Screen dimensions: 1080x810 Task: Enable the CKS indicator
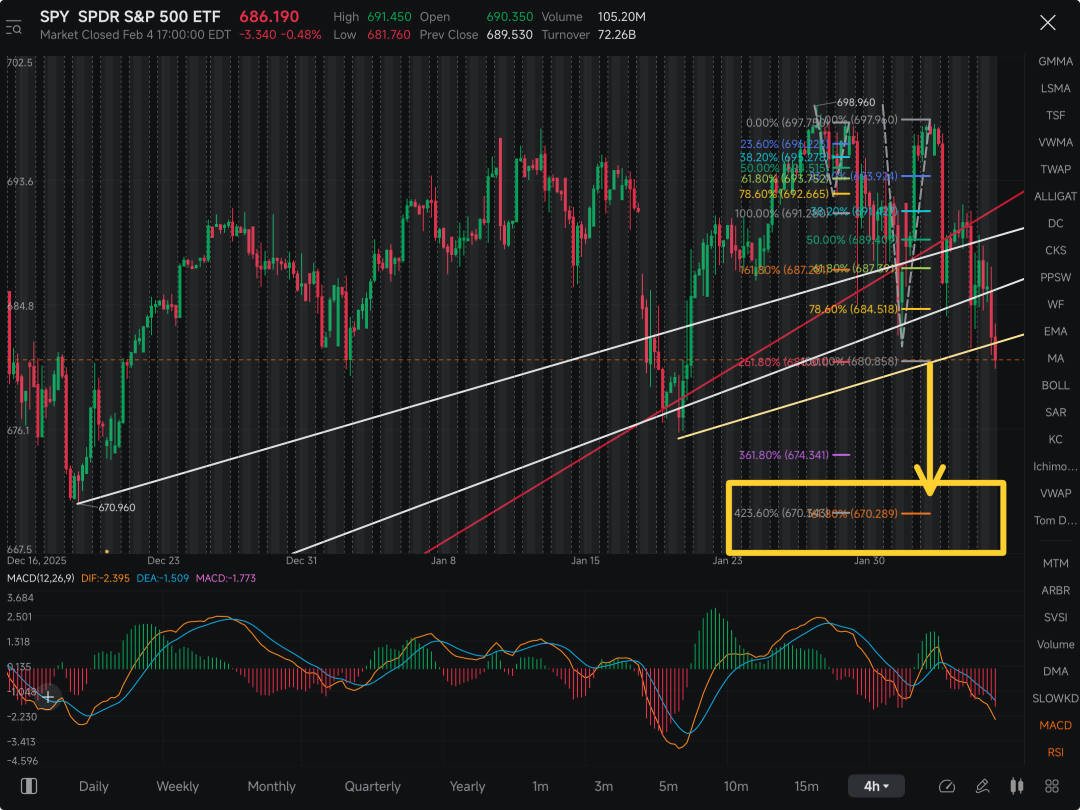[x=1055, y=250]
